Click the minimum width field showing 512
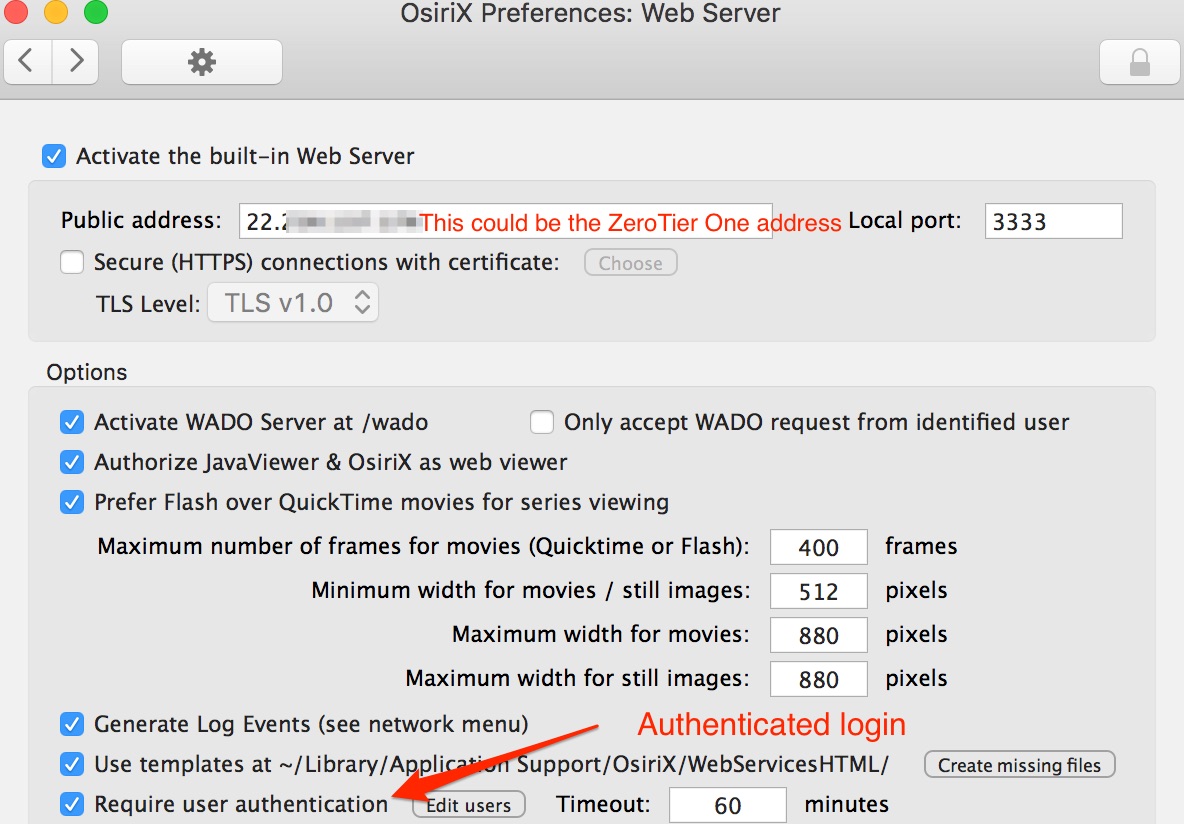This screenshot has width=1184, height=824. (x=819, y=591)
